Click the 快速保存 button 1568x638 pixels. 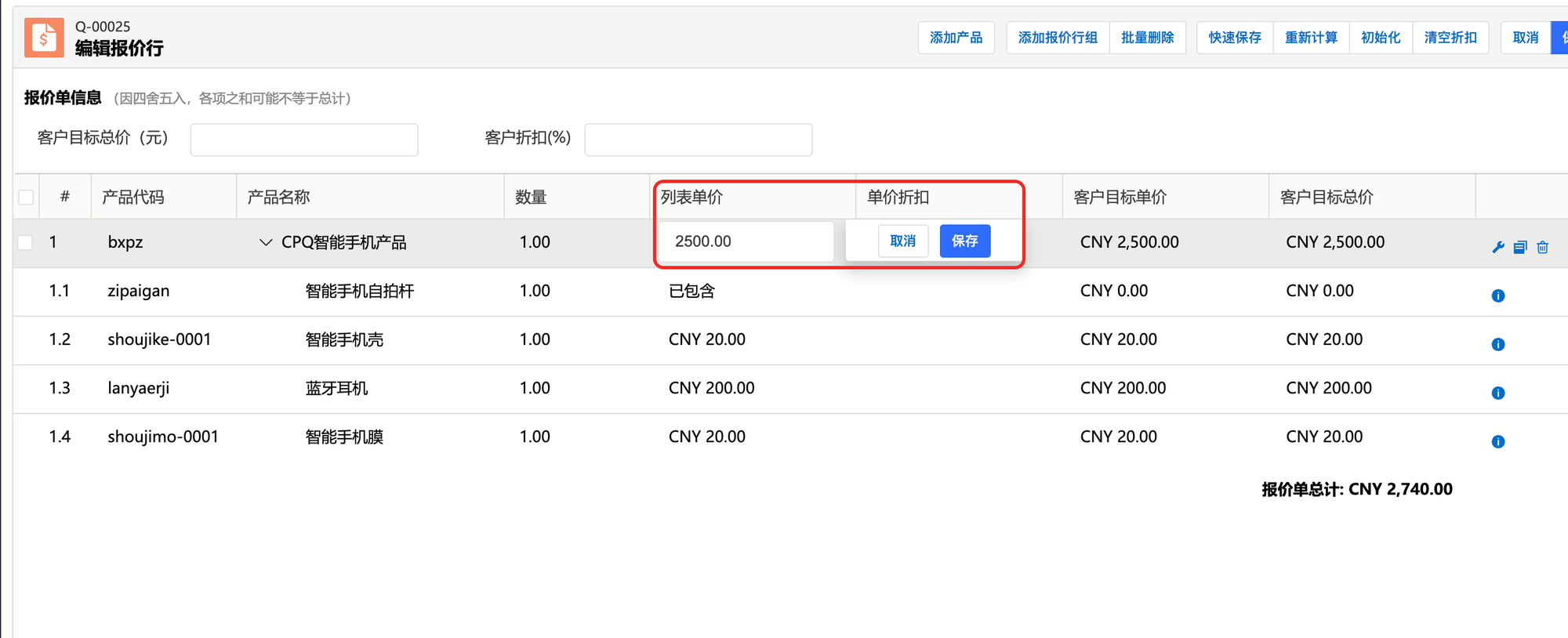(x=1234, y=38)
